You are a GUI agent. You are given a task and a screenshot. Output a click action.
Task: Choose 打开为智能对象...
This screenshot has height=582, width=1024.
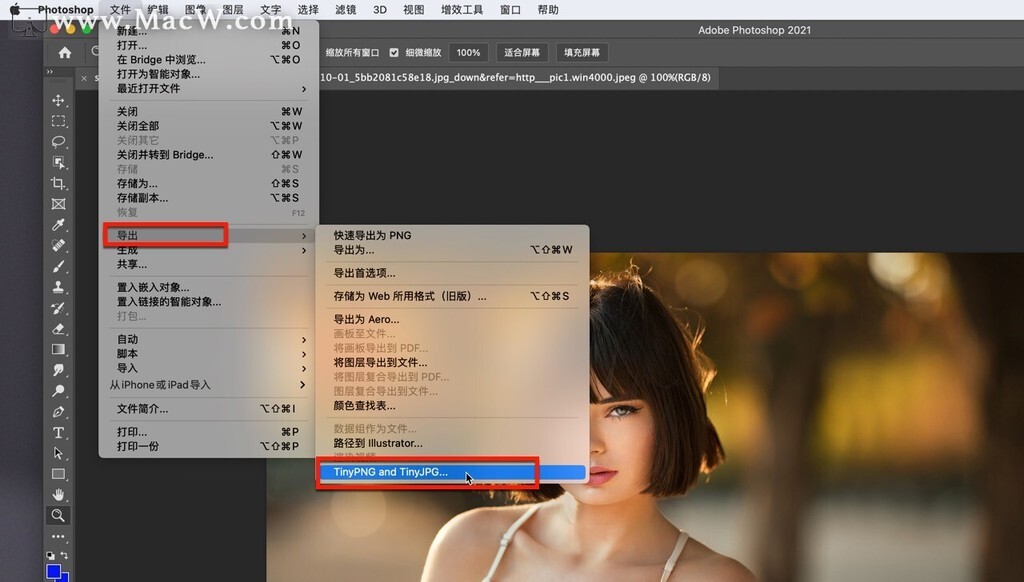(x=209, y=74)
